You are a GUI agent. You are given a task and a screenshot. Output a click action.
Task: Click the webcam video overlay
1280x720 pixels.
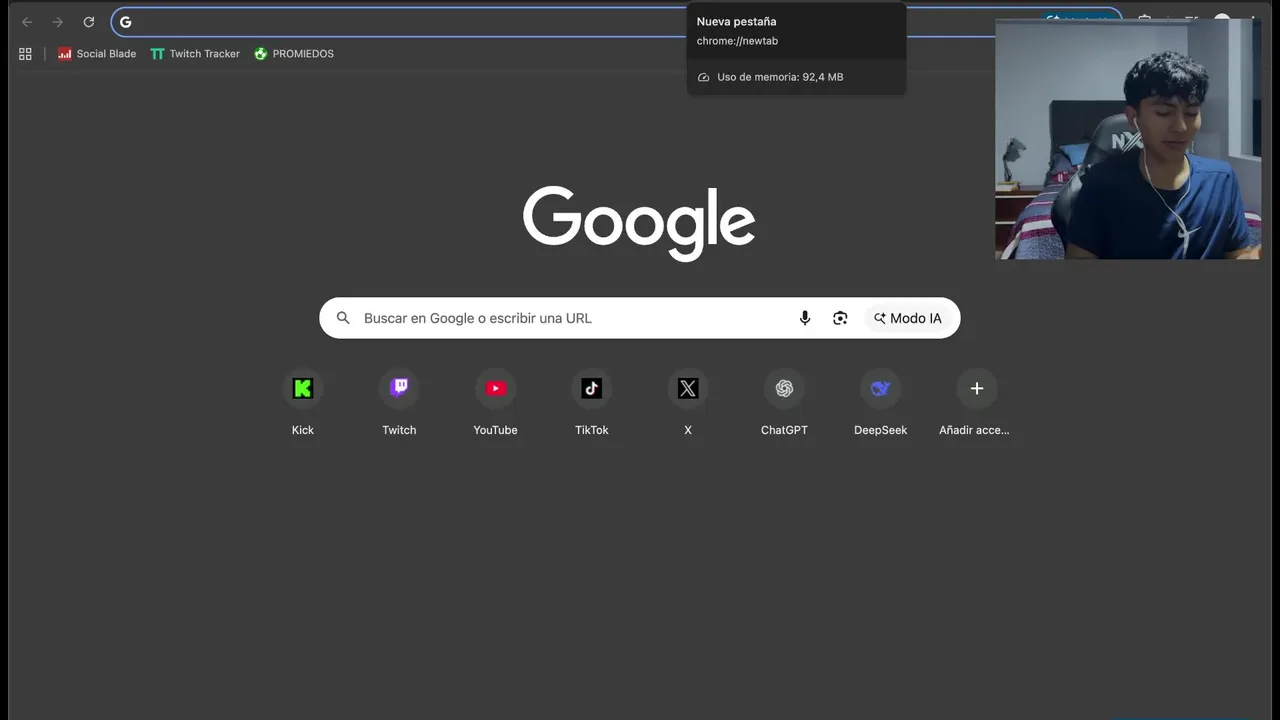pyautogui.click(x=1128, y=139)
